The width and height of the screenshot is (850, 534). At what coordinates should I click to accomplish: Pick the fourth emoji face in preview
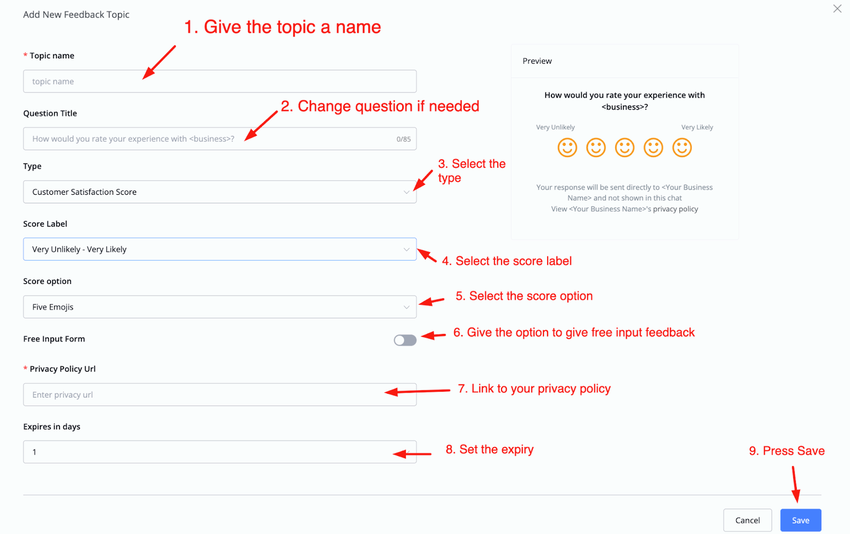click(654, 148)
